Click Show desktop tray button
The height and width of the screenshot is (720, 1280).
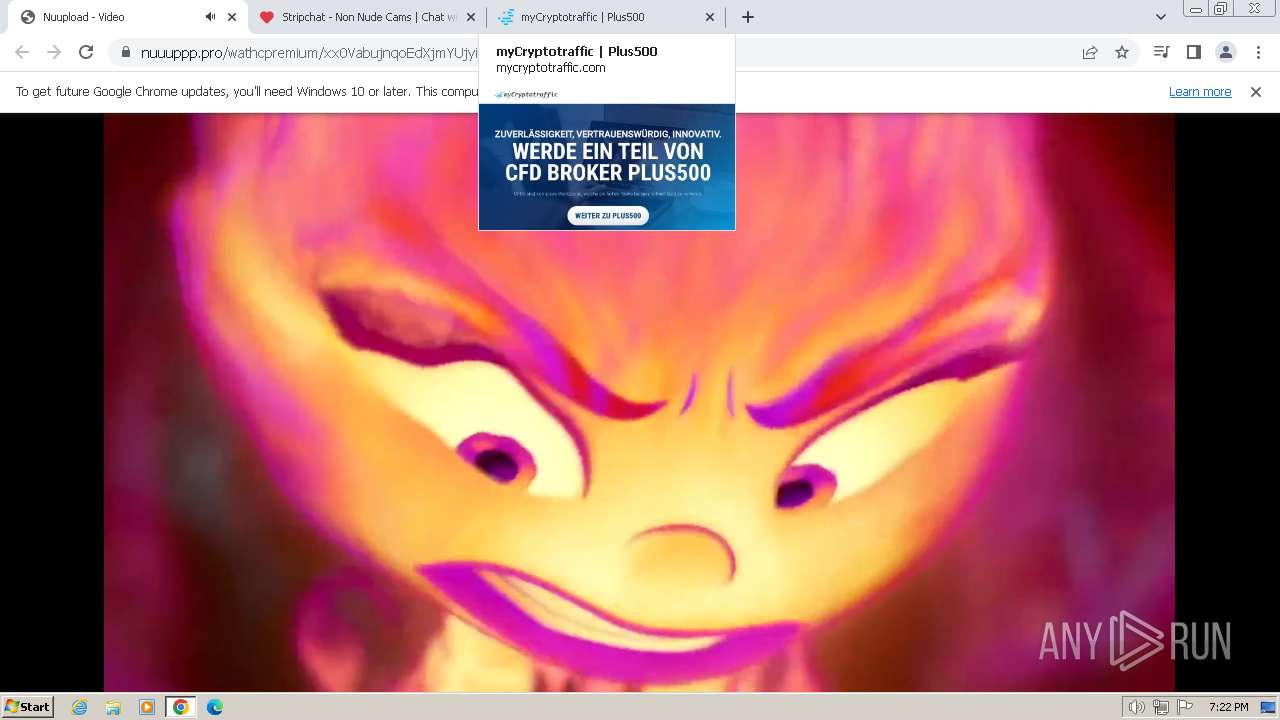pos(1269,707)
